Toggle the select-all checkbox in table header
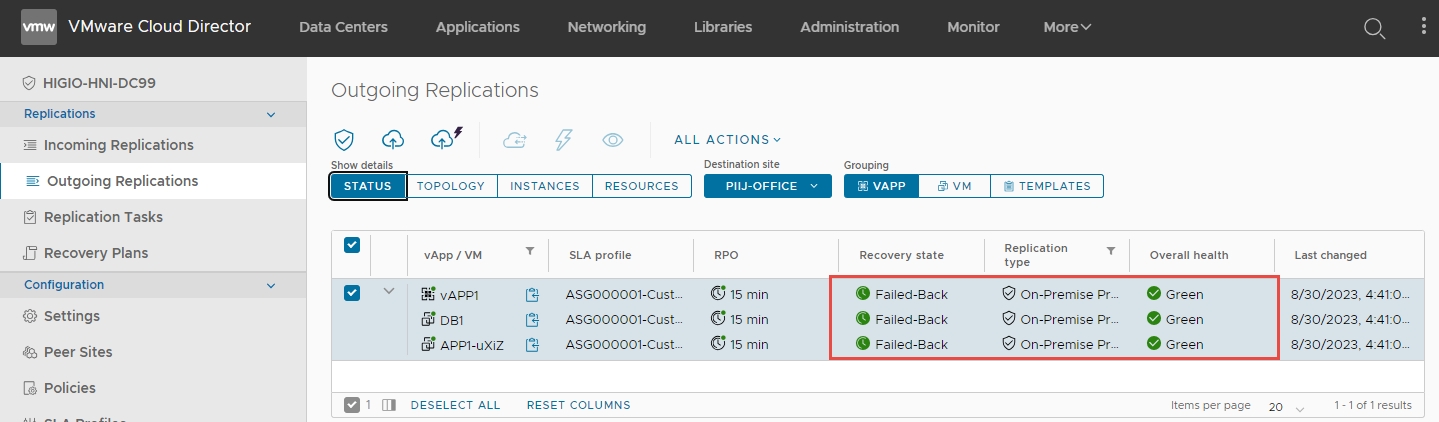 point(352,246)
